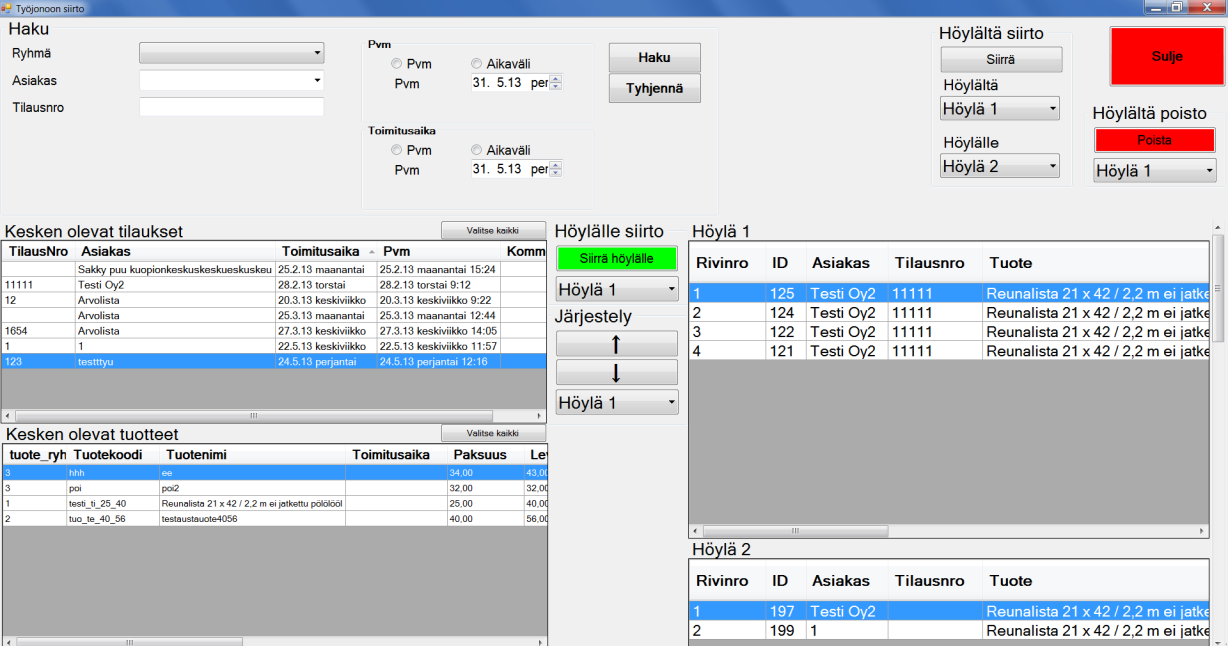The width and height of the screenshot is (1228, 646).
Task: Click the red Sulje button
Action: pos(1166,56)
